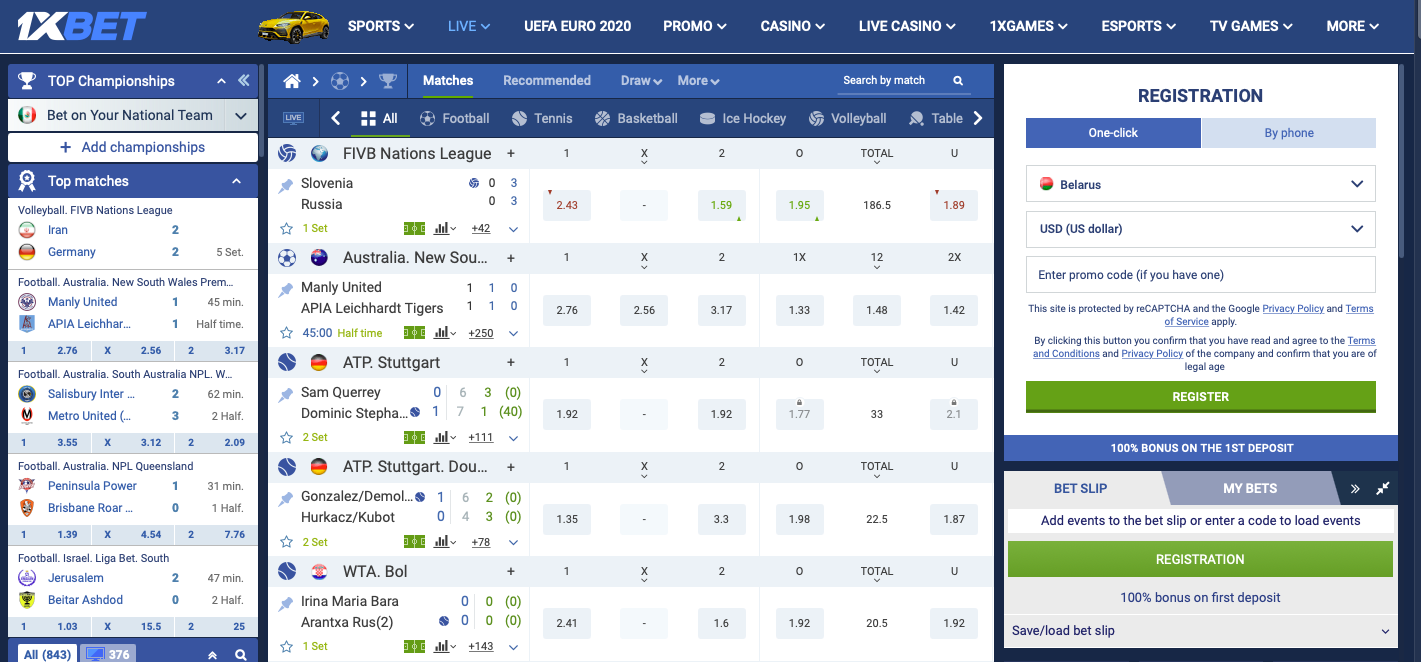
Task: Open the USD (US dollar) currency dropdown
Action: click(x=1200, y=229)
